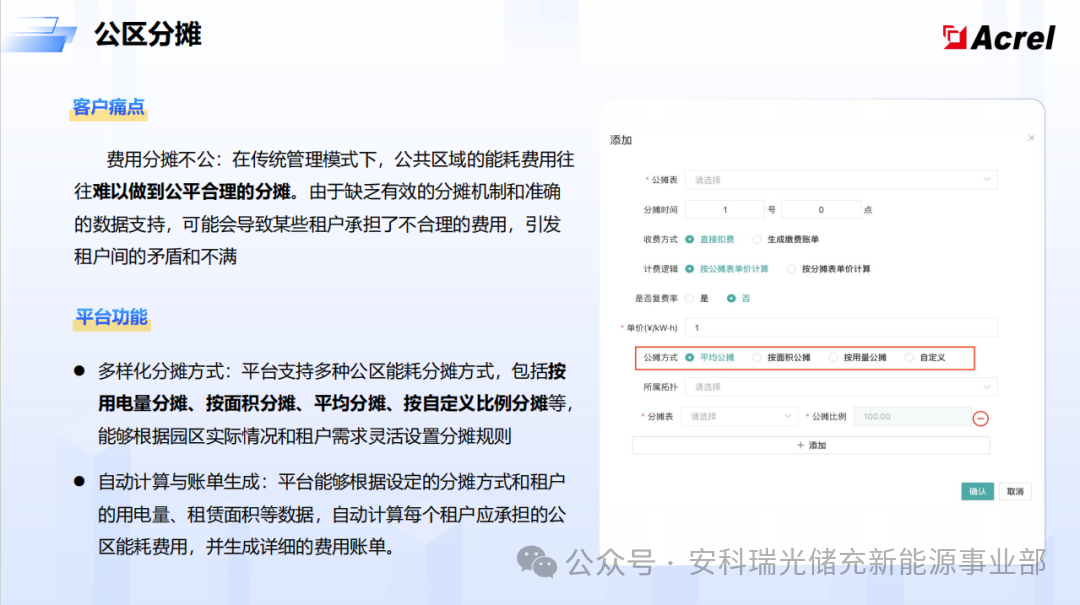Select the 自定义 sharing method

pos(926,358)
